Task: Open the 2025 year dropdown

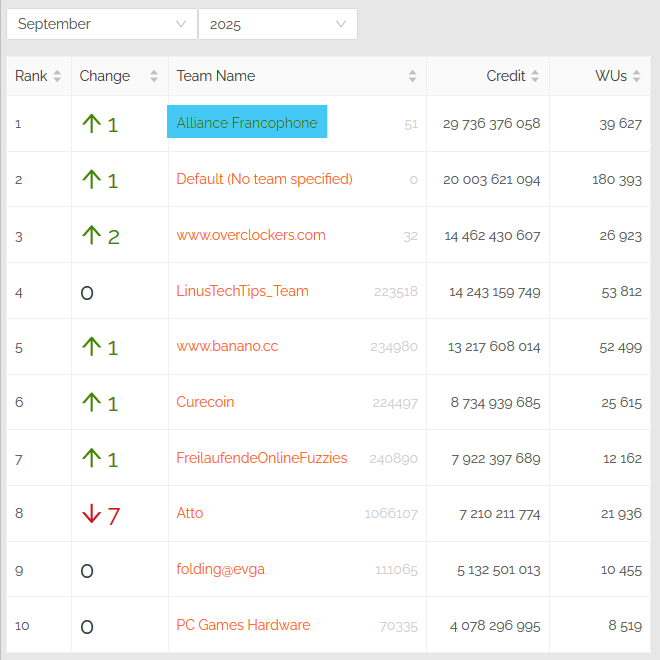Action: pyautogui.click(x=277, y=24)
